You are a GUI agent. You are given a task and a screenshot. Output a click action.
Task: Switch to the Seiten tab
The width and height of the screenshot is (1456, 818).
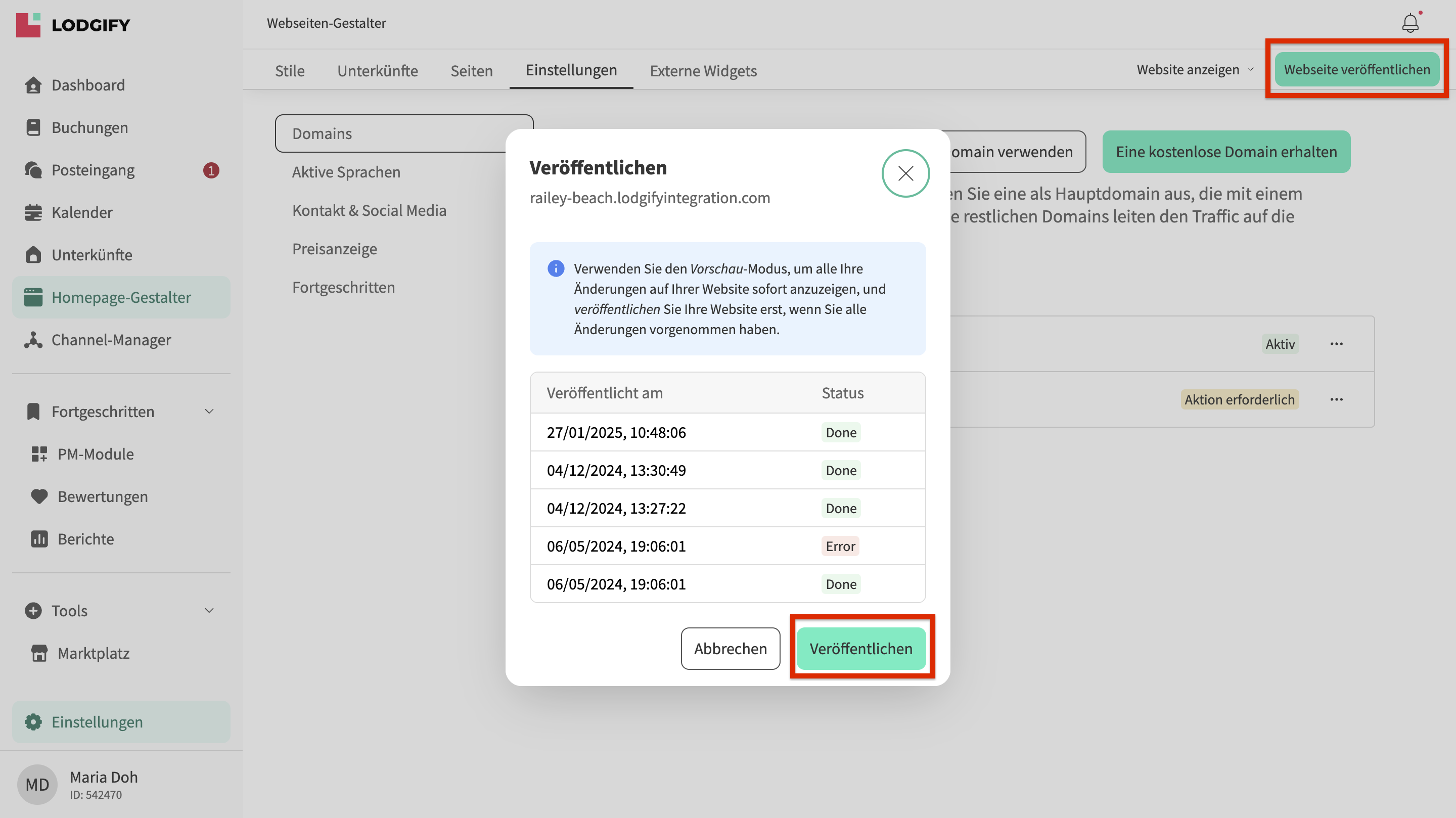point(471,71)
